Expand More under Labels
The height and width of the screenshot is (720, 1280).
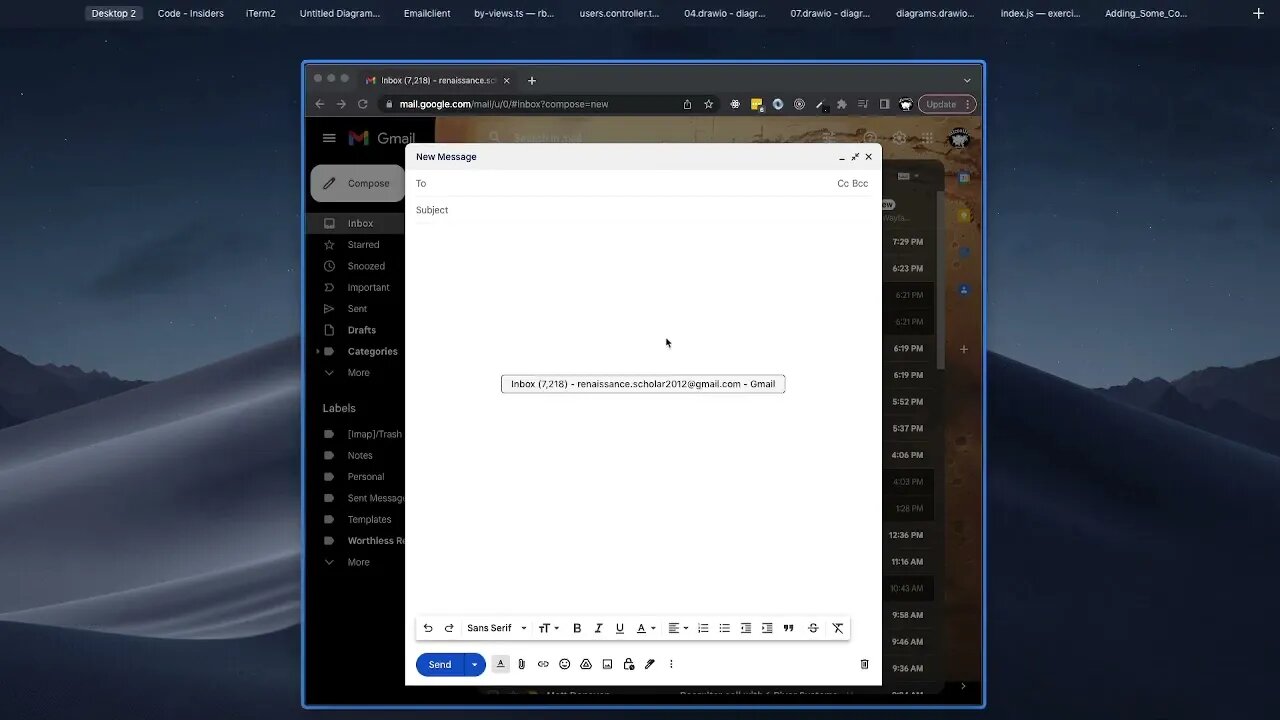coord(358,562)
